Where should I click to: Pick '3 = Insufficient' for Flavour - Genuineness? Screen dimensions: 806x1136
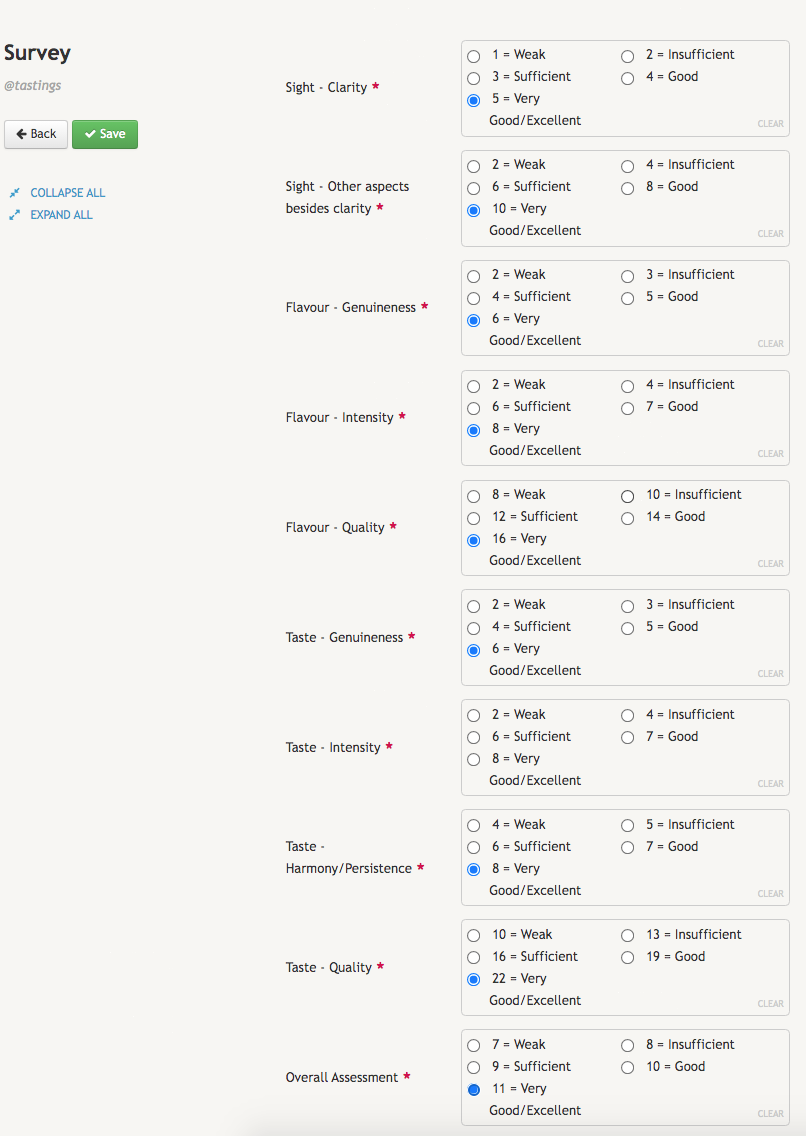click(628, 275)
